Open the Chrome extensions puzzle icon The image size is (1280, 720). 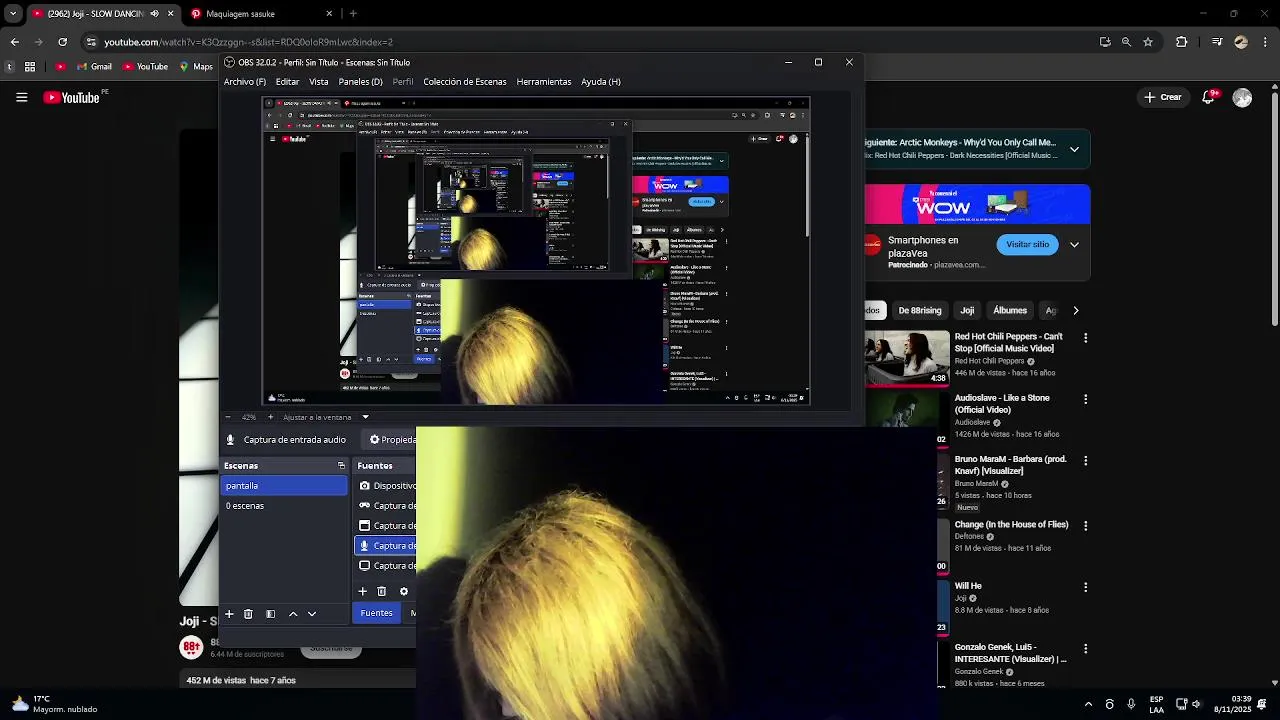coord(1182,42)
